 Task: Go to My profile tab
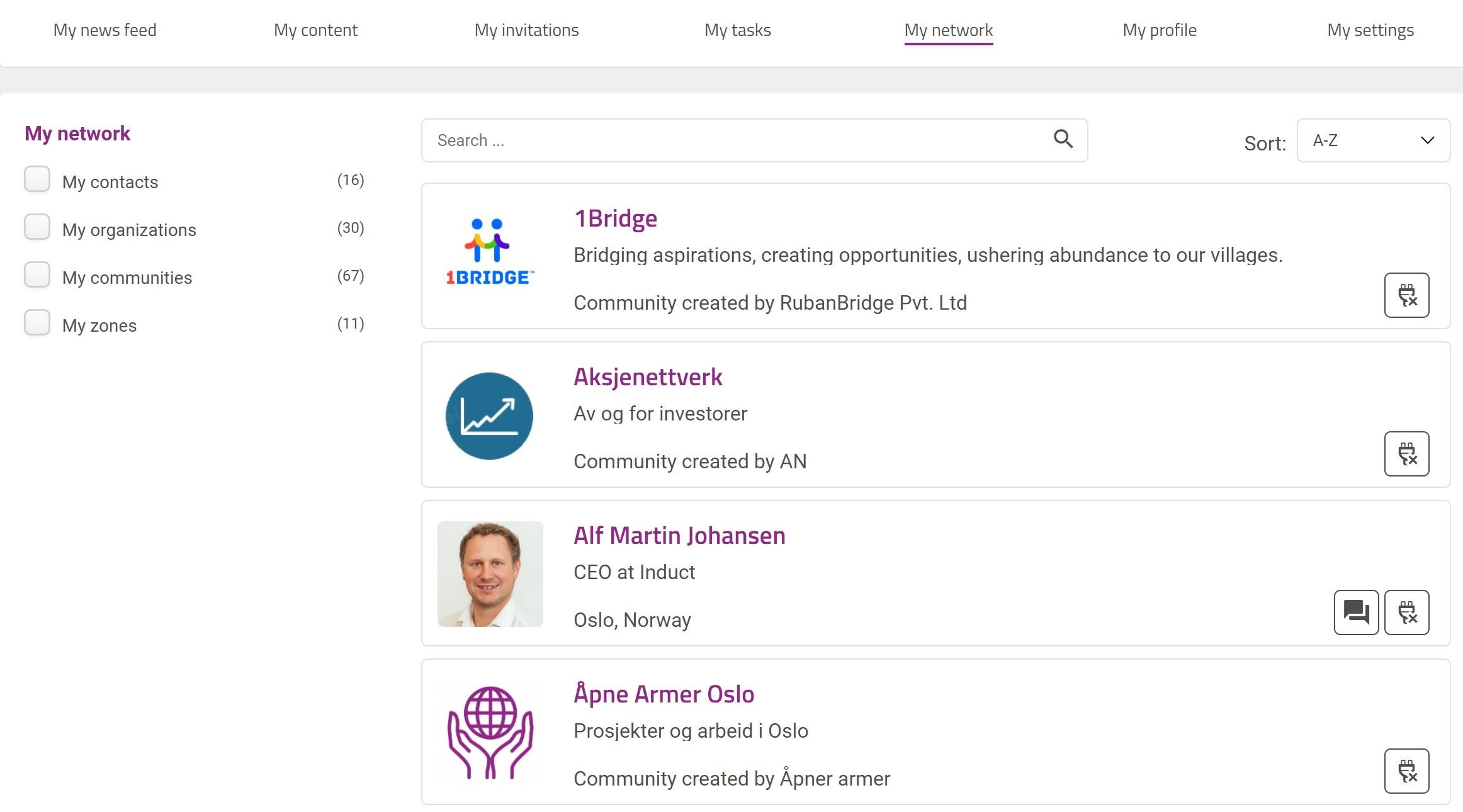[x=1160, y=30]
